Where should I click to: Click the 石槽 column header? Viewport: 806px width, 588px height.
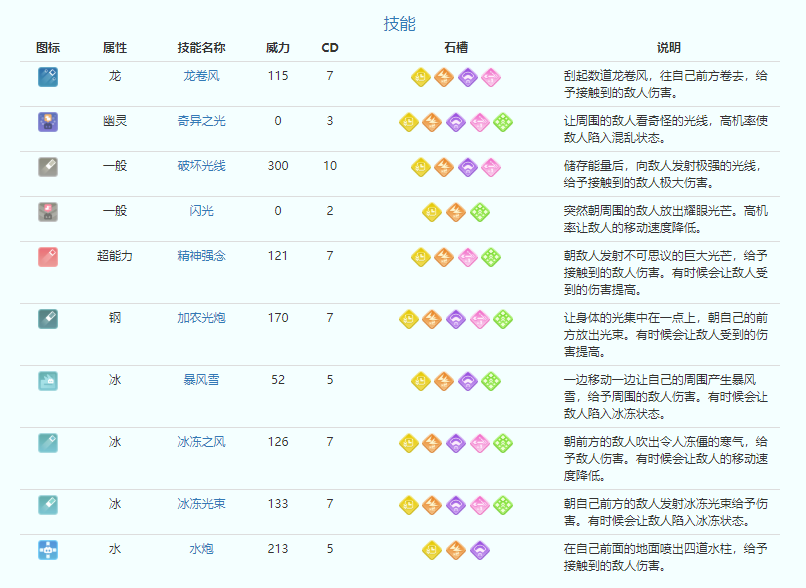[x=456, y=48]
